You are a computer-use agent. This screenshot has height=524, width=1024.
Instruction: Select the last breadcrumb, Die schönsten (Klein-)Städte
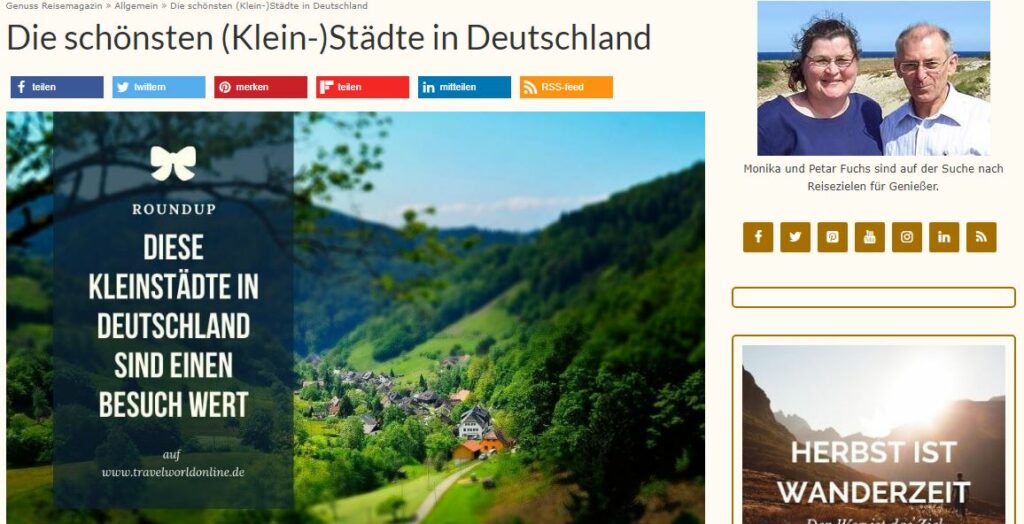pos(268,6)
